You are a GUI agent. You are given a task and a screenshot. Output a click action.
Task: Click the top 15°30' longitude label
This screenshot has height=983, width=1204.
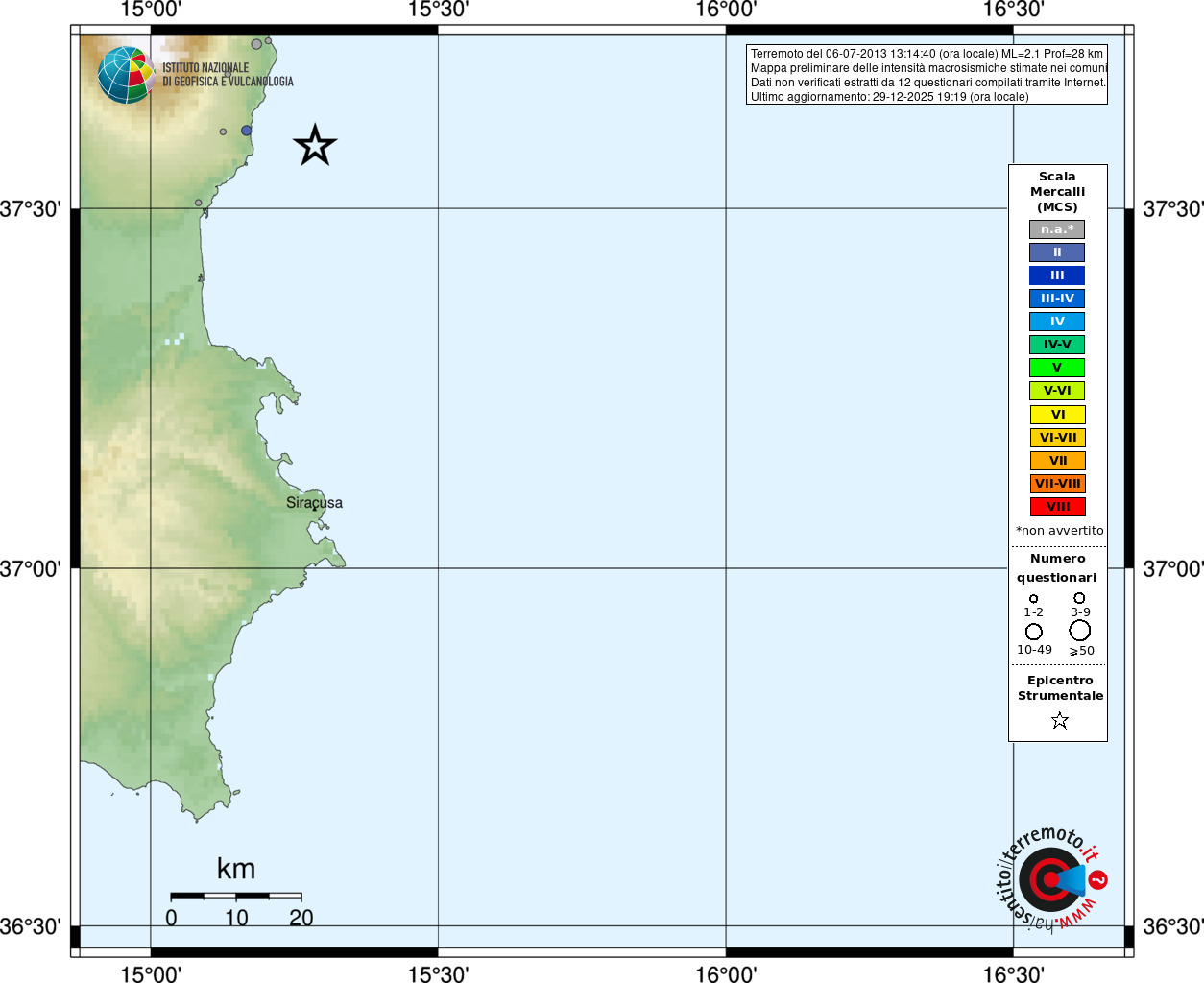[x=439, y=10]
